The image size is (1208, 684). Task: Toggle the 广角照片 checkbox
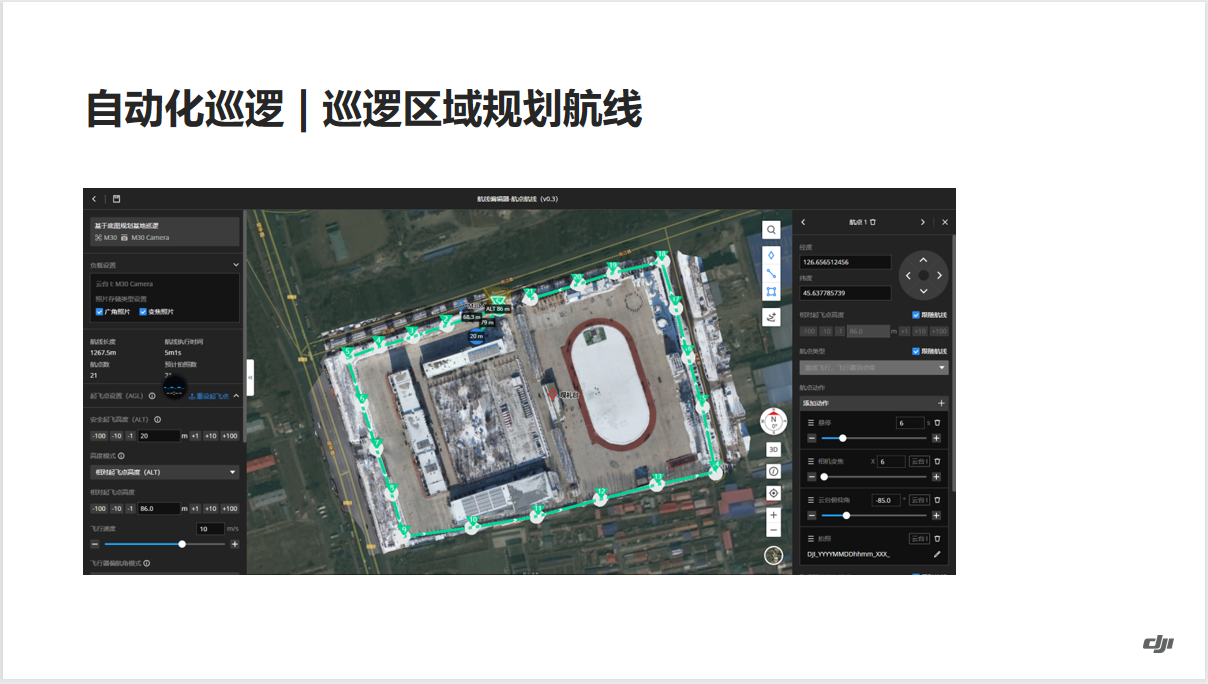tap(99, 311)
